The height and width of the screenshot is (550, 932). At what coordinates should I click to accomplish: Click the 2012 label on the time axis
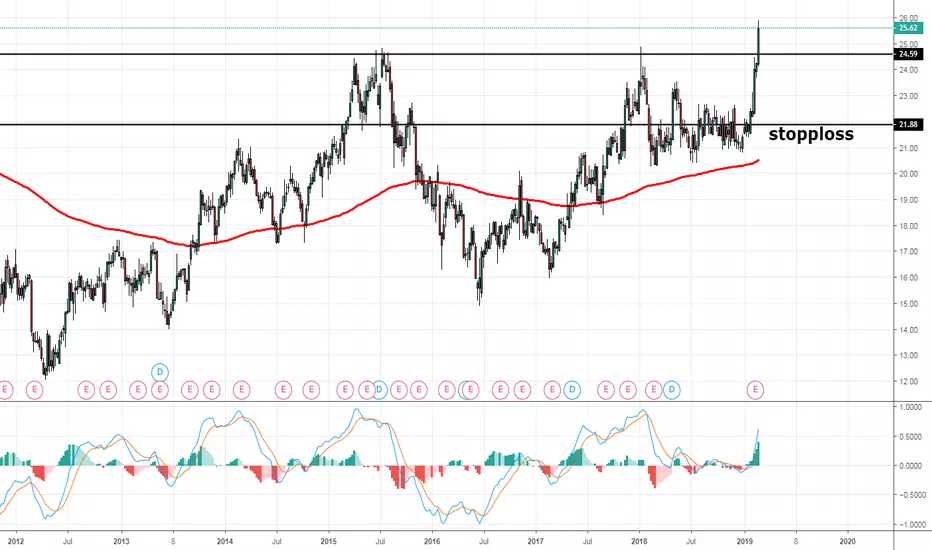coord(16,541)
